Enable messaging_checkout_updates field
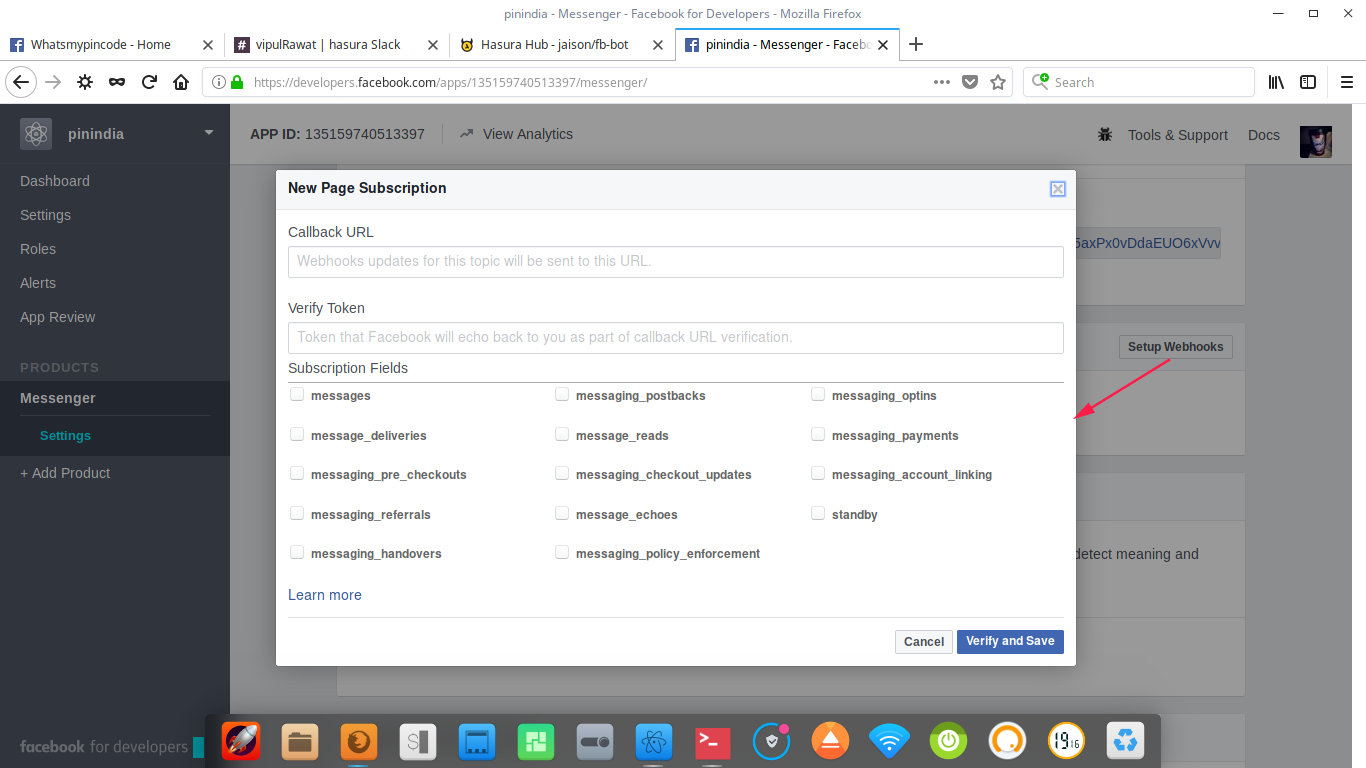1366x768 pixels. [562, 473]
